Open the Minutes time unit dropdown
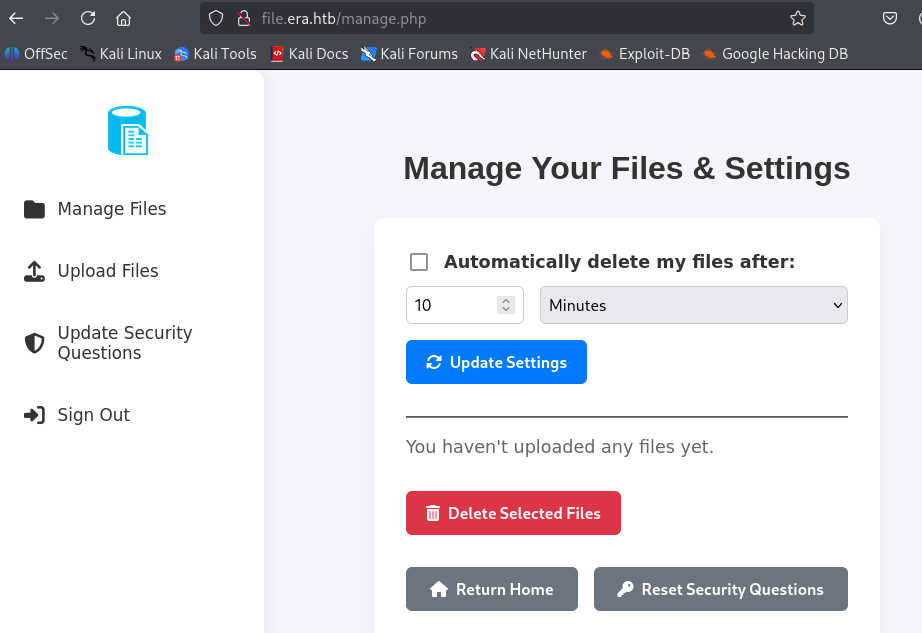The width and height of the screenshot is (922, 633). 693,305
